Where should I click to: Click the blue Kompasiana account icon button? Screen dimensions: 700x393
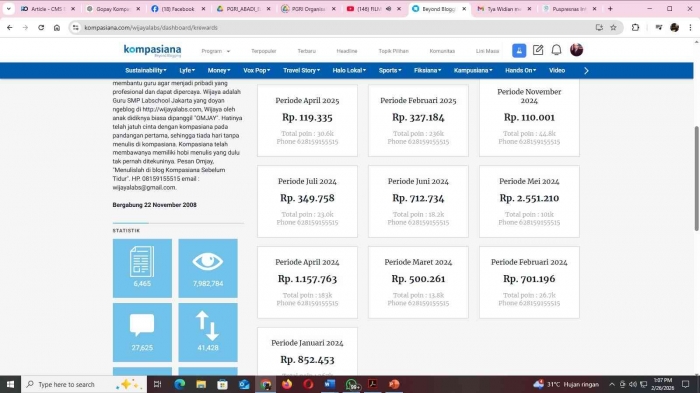[x=519, y=50]
